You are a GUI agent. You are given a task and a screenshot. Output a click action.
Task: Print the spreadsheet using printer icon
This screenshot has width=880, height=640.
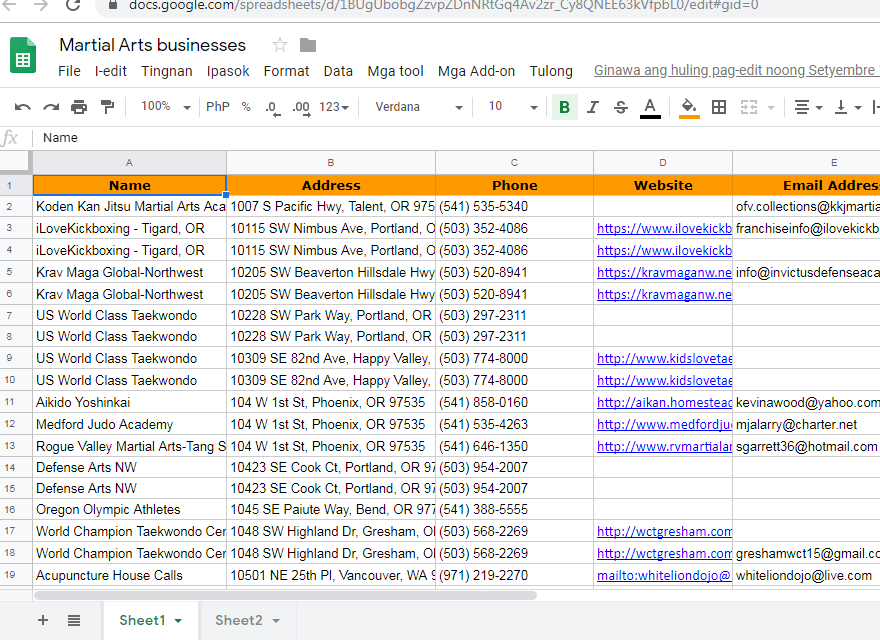tap(79, 107)
